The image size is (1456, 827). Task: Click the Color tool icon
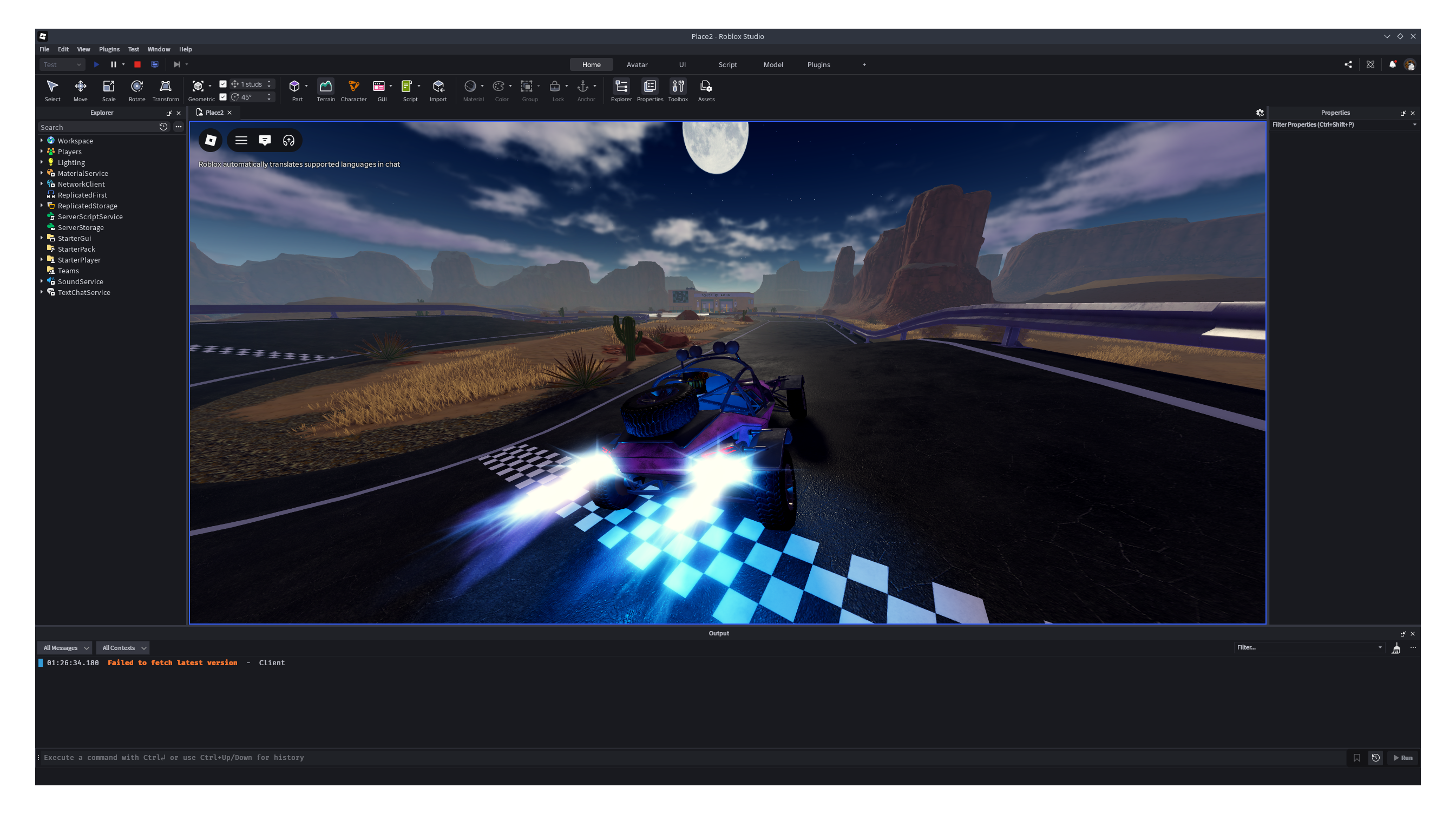(498, 87)
